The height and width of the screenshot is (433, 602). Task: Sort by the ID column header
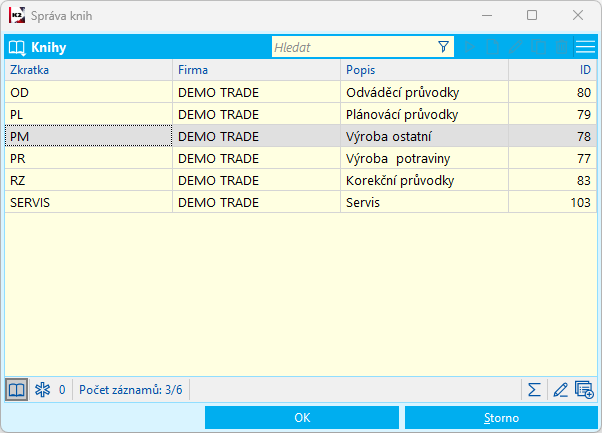(x=552, y=70)
